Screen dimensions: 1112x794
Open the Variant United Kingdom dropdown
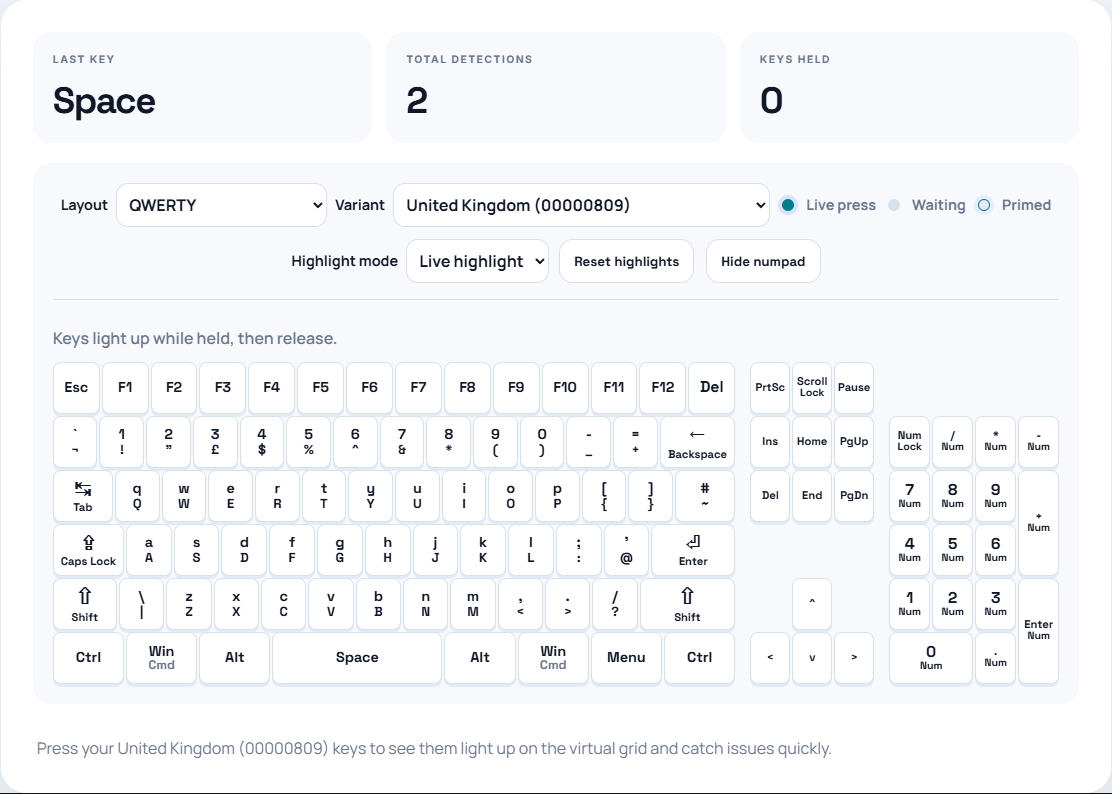[x=581, y=205]
